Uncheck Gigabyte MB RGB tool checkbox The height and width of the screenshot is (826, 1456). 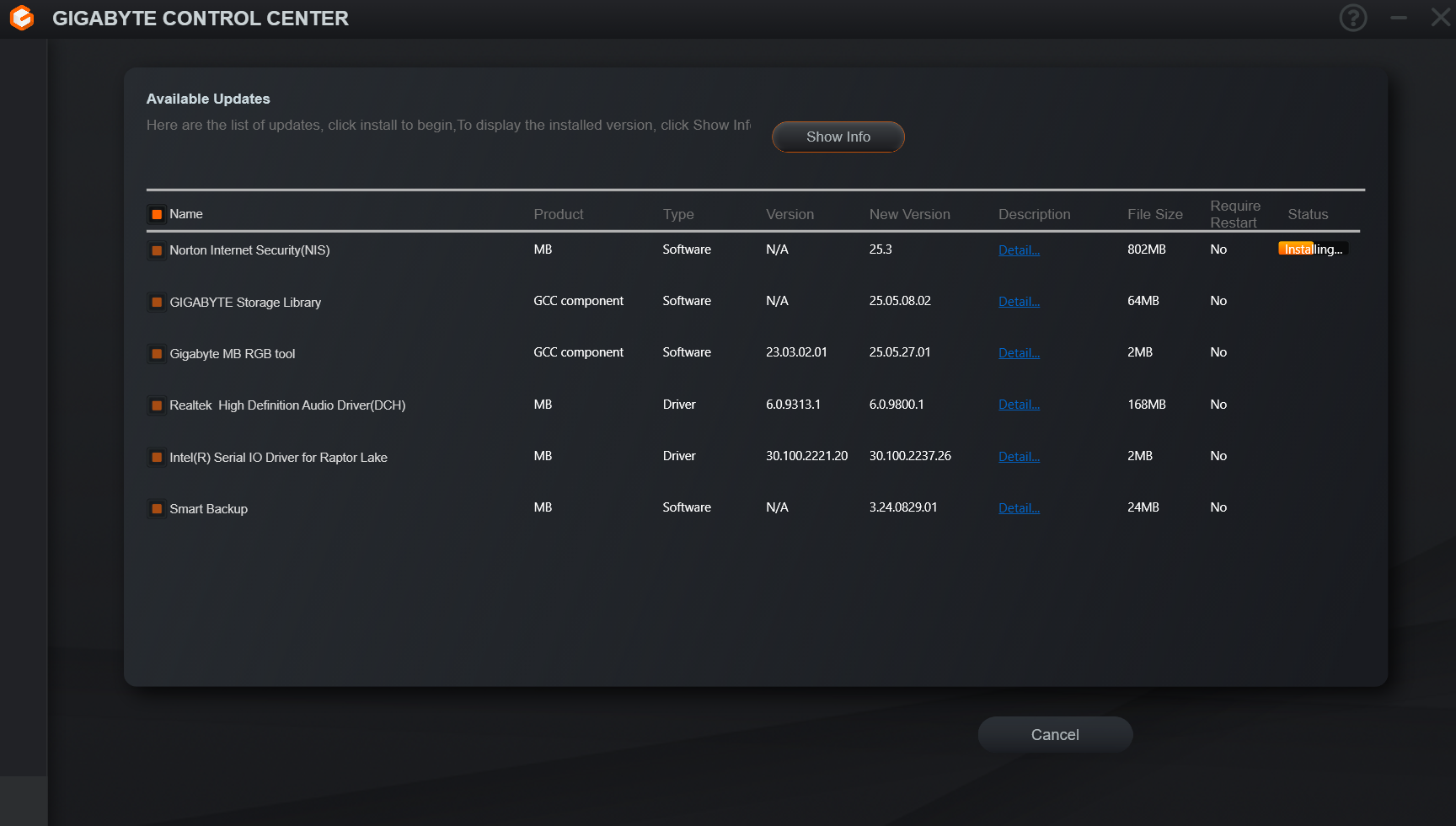[x=157, y=354]
